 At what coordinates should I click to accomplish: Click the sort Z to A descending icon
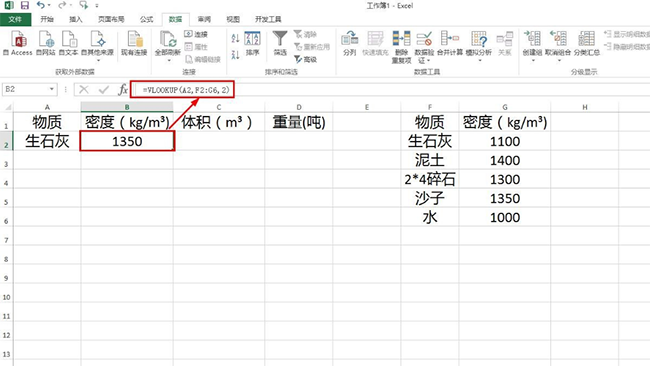pyautogui.click(x=235, y=54)
